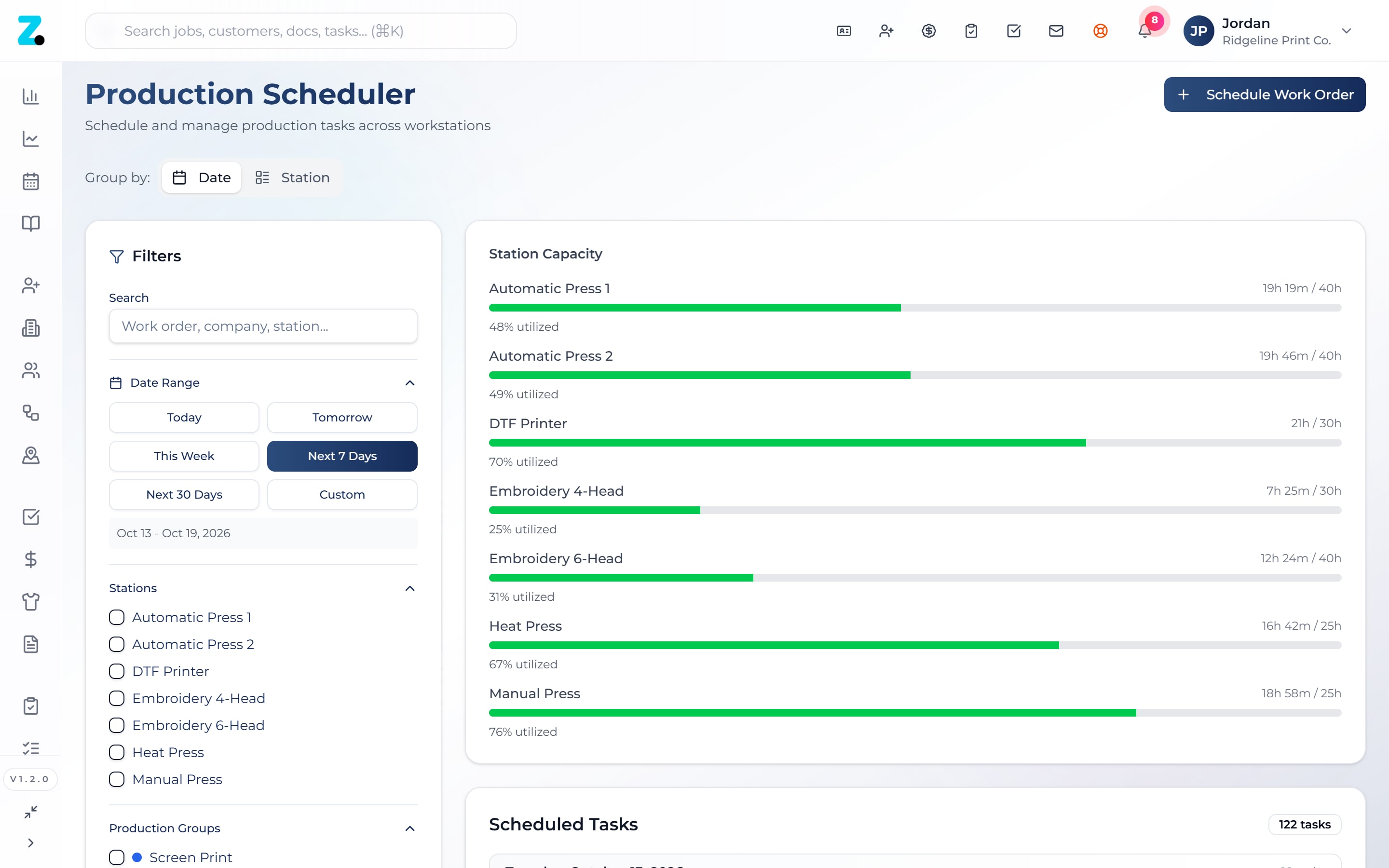1389x868 pixels.
Task: Click the Embroidery 6-Head capacity label
Action: click(556, 558)
